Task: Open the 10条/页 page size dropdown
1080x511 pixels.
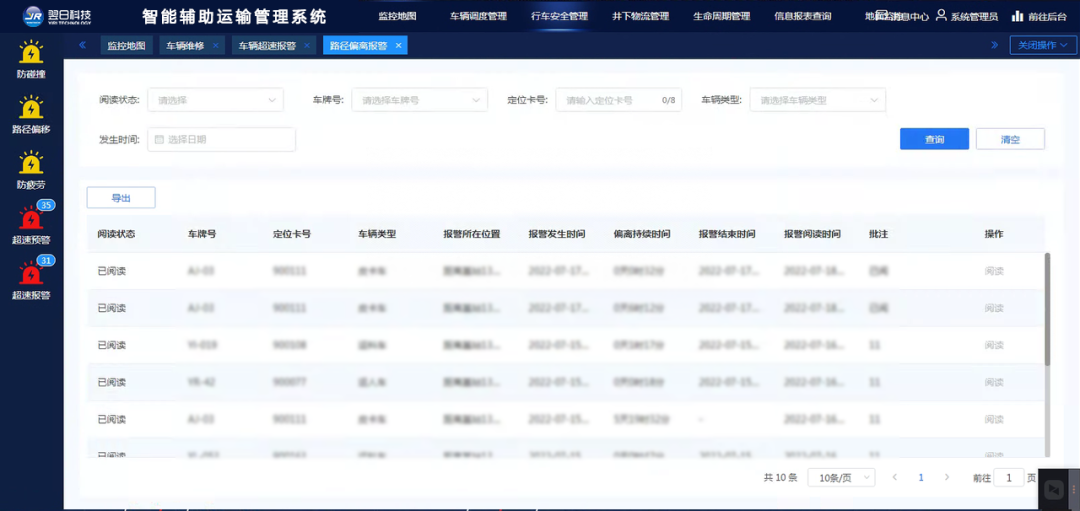Action: coord(841,477)
